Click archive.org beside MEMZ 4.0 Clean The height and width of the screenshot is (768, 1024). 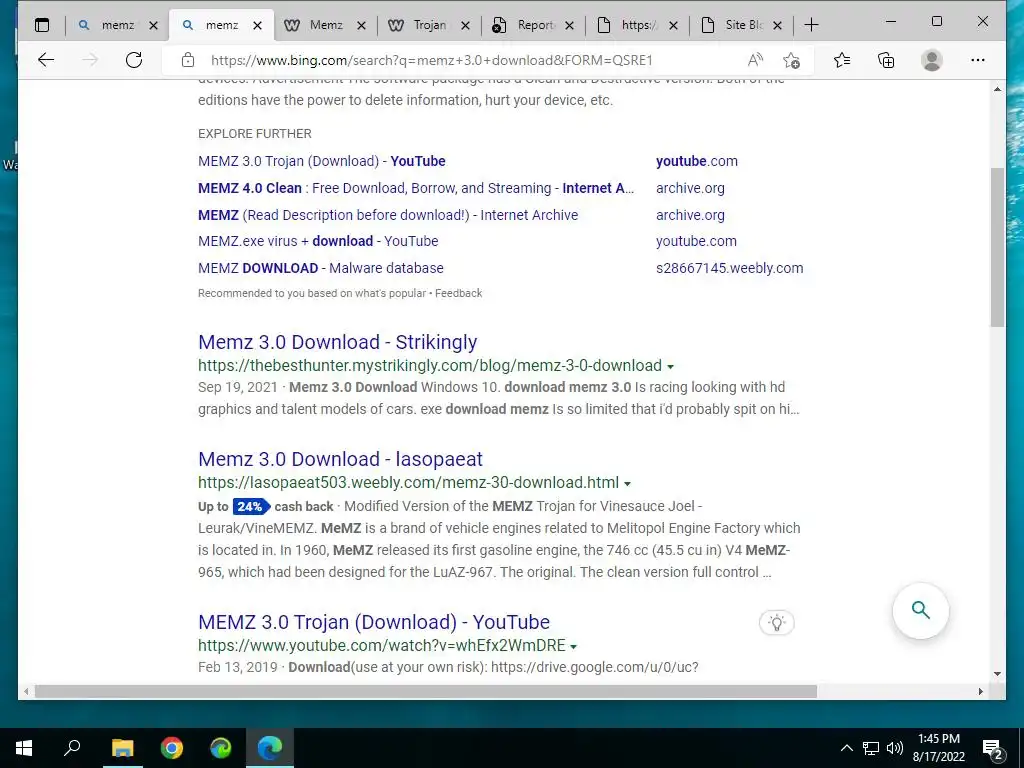pyautogui.click(x=690, y=188)
